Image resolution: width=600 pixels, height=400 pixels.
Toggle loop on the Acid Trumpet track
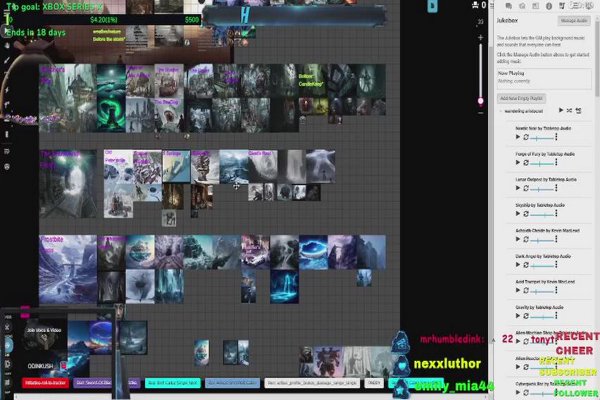pos(526,290)
